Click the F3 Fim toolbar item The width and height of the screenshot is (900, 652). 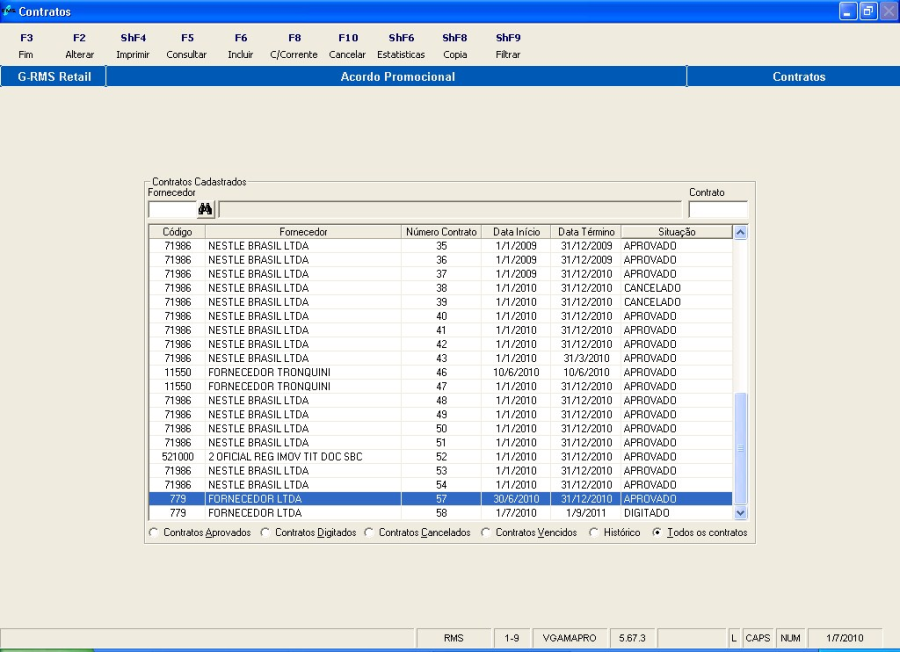(x=26, y=46)
